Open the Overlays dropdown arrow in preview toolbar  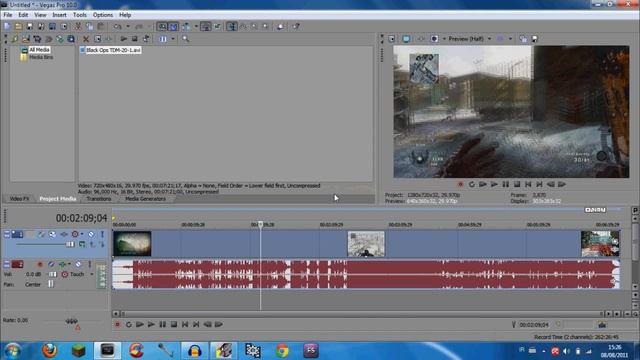[510, 39]
